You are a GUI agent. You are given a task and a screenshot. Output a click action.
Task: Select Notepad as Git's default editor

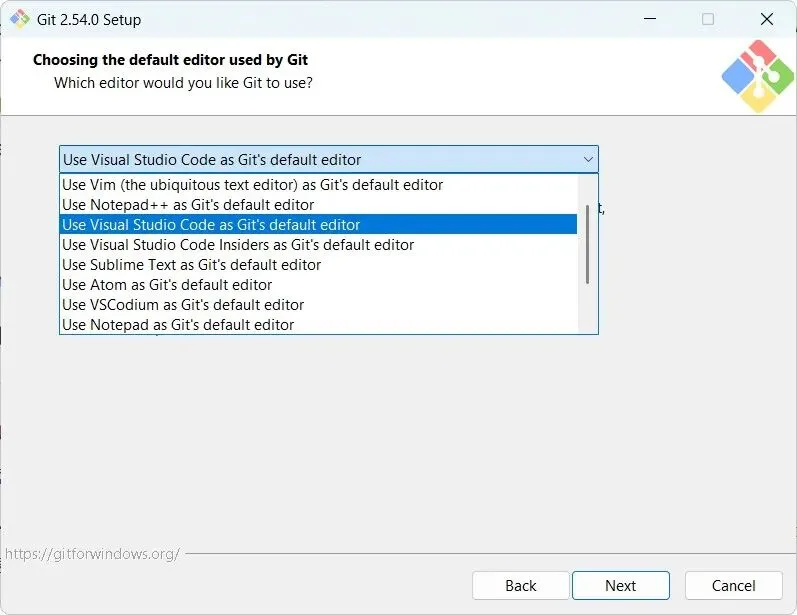(x=318, y=325)
